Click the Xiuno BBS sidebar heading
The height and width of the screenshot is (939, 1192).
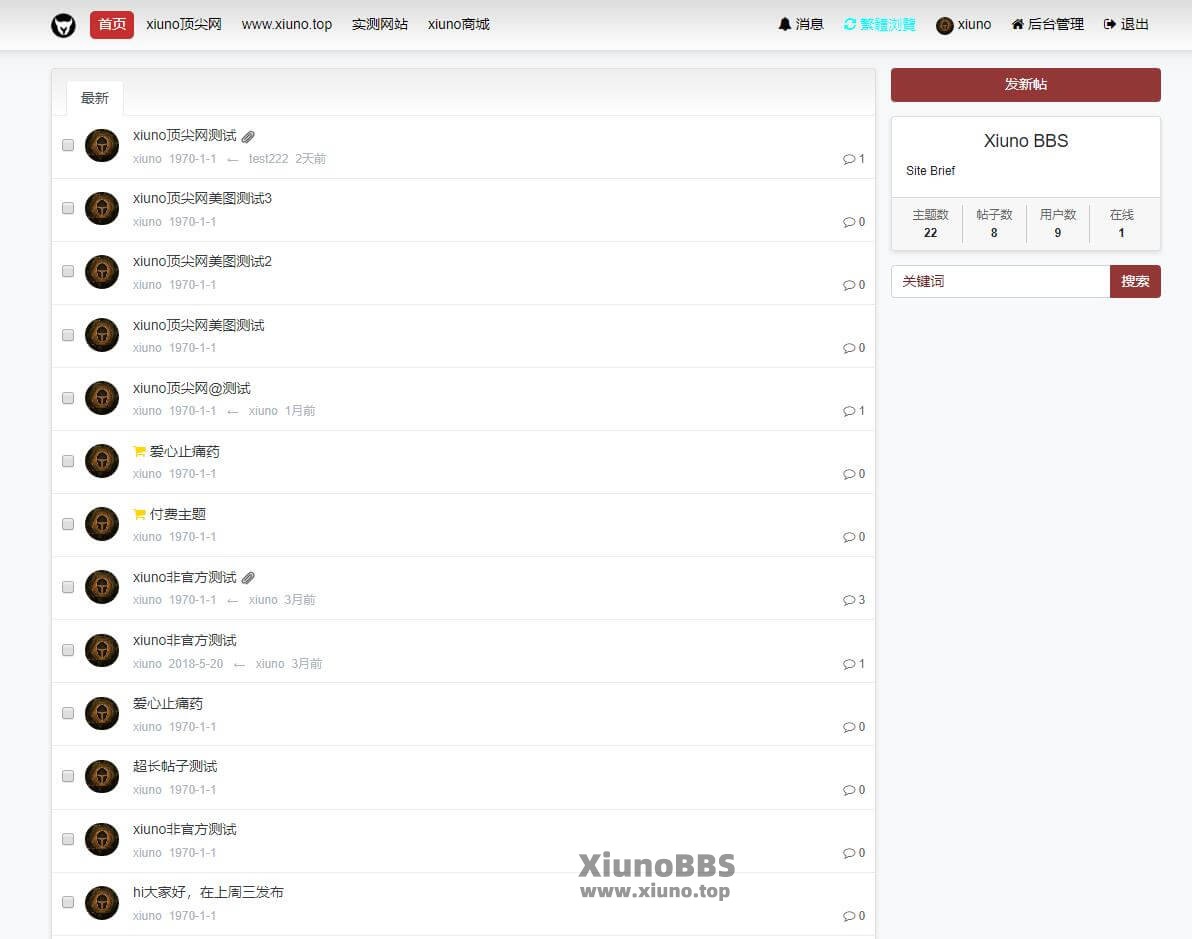pyautogui.click(x=1026, y=141)
